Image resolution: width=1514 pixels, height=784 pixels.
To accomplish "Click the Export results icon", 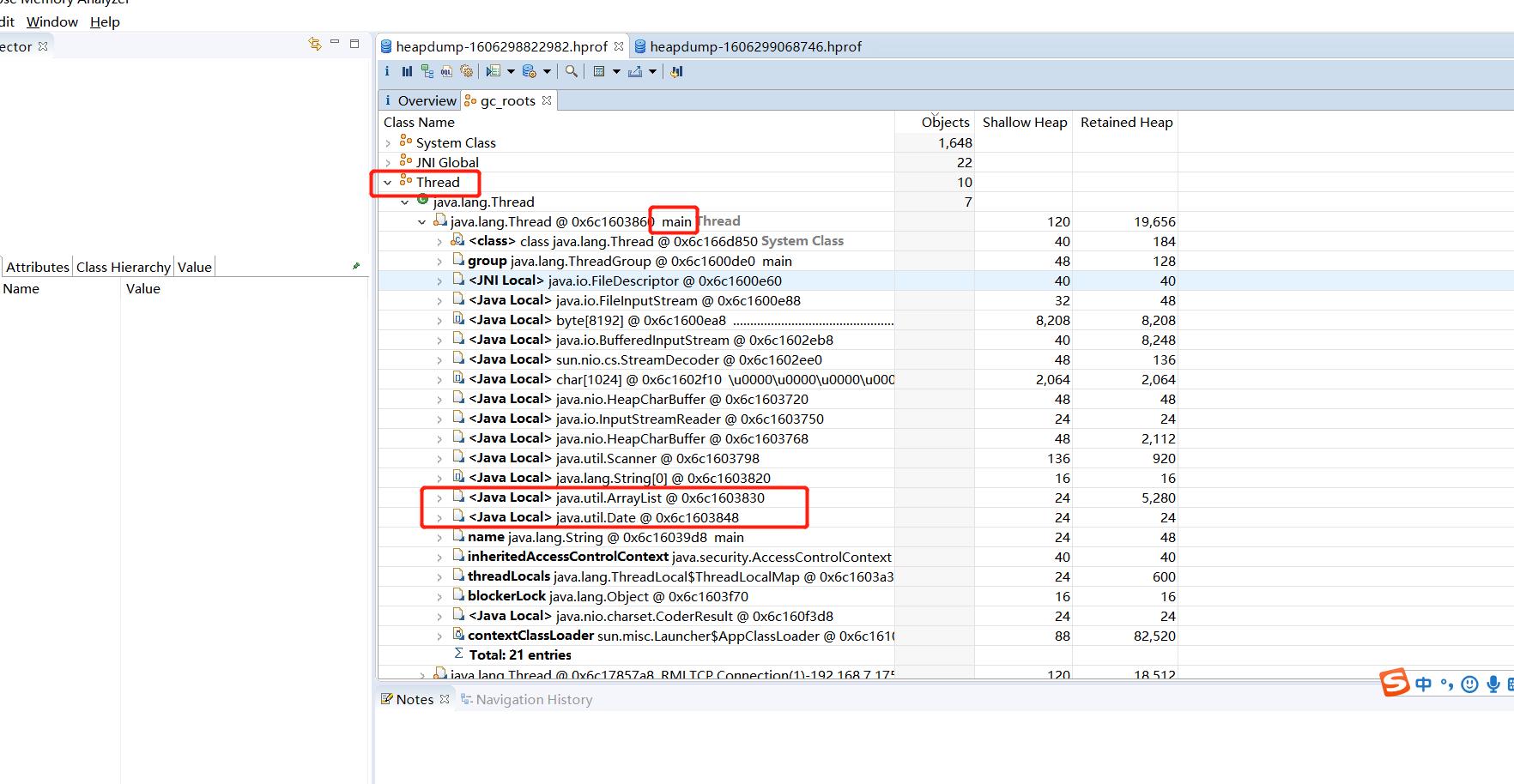I will point(635,71).
